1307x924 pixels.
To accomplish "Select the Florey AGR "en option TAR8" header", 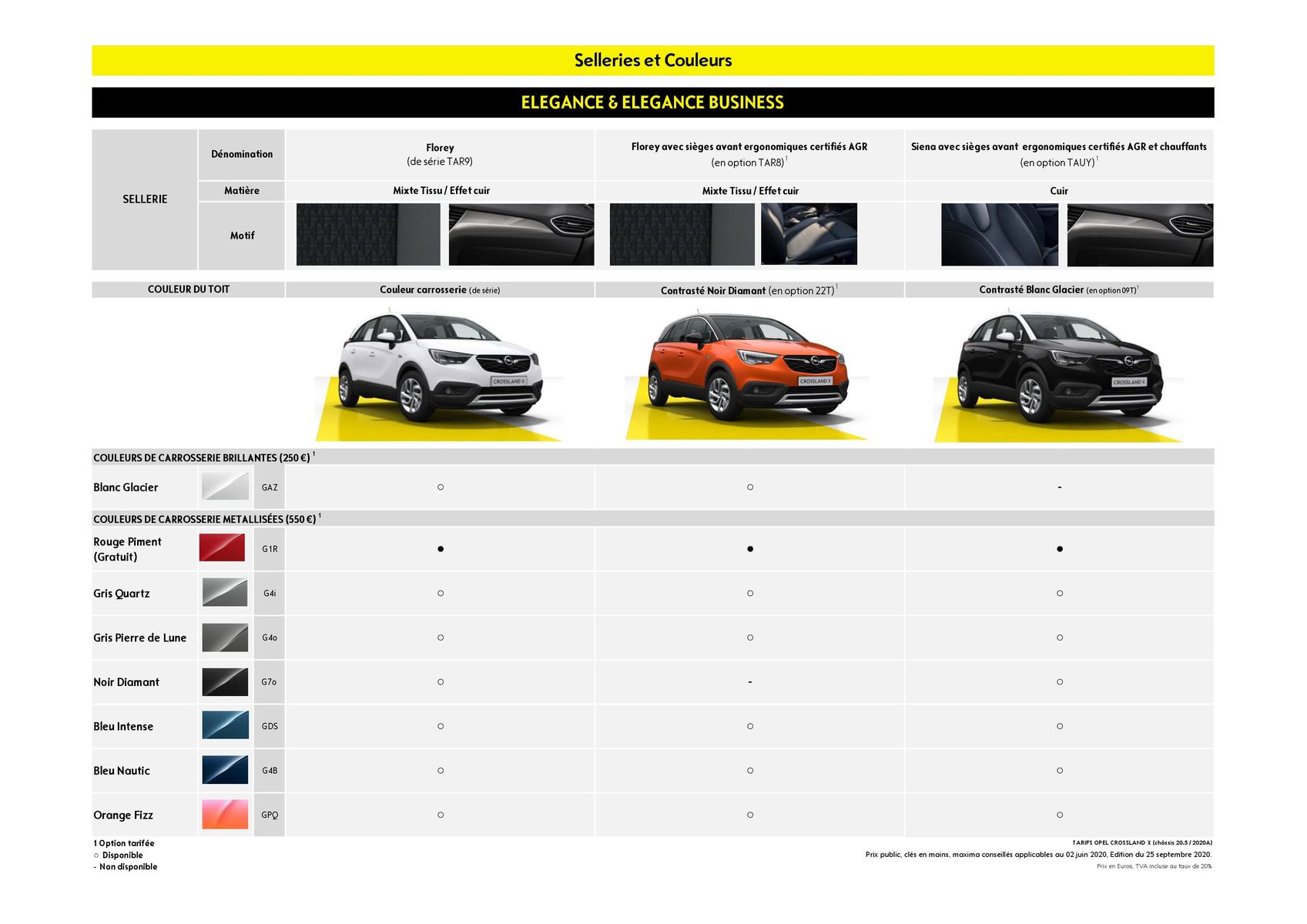I will (749, 154).
